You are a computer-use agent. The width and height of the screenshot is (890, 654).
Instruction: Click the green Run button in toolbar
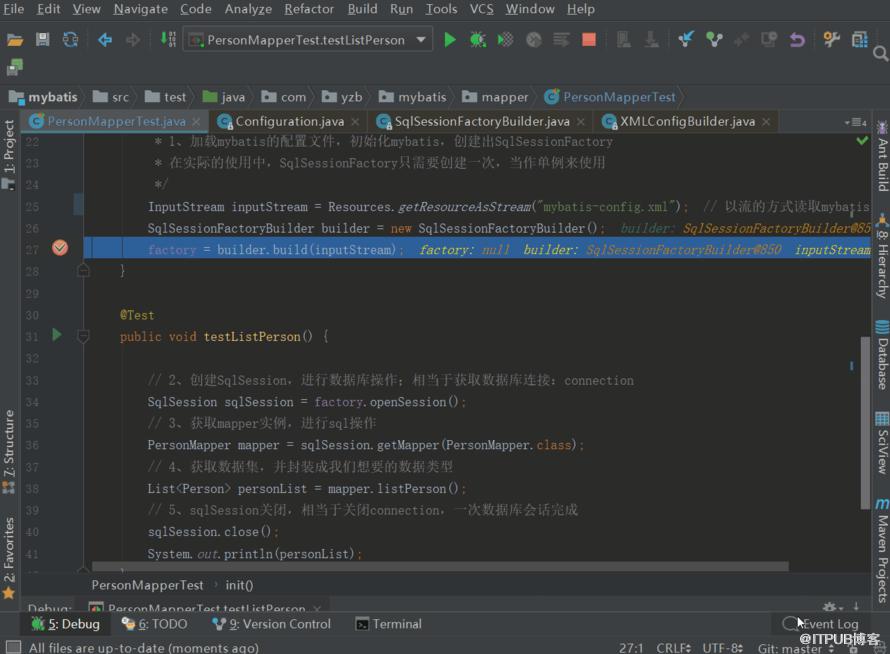(x=450, y=40)
